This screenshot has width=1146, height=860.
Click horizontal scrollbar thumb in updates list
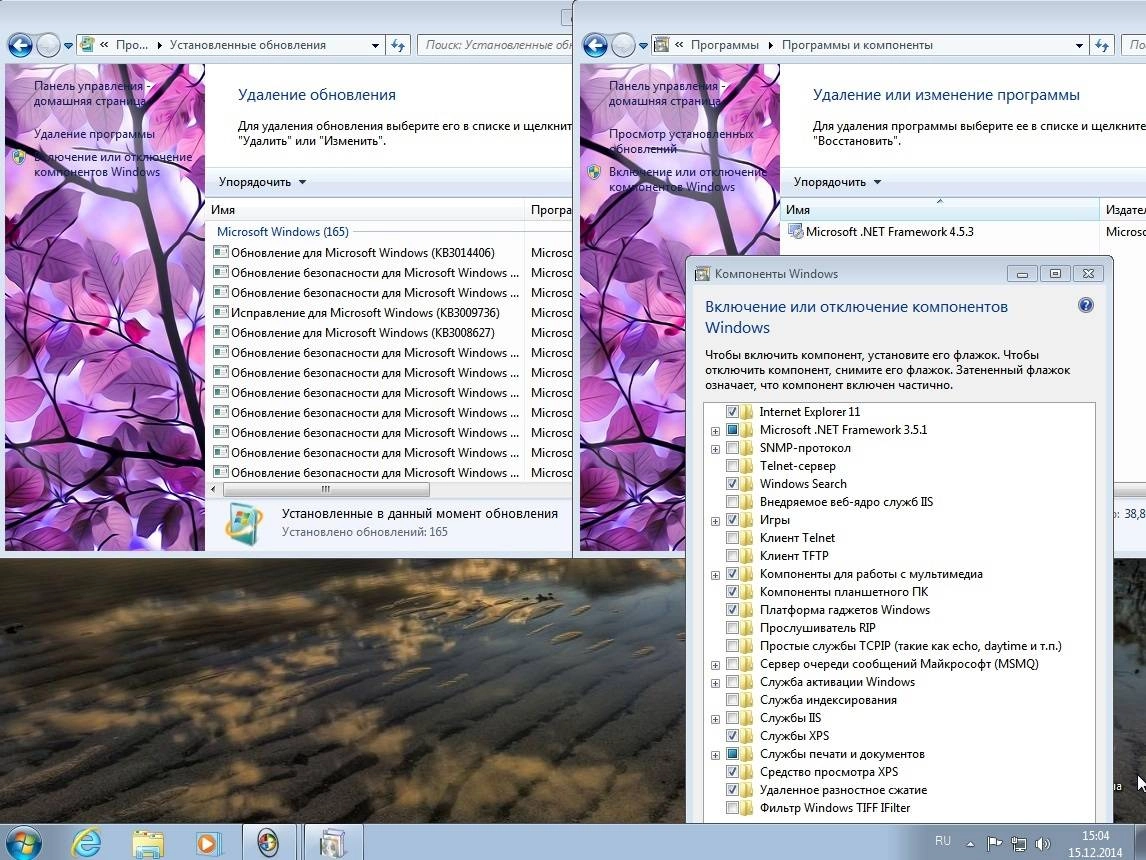(x=326, y=490)
